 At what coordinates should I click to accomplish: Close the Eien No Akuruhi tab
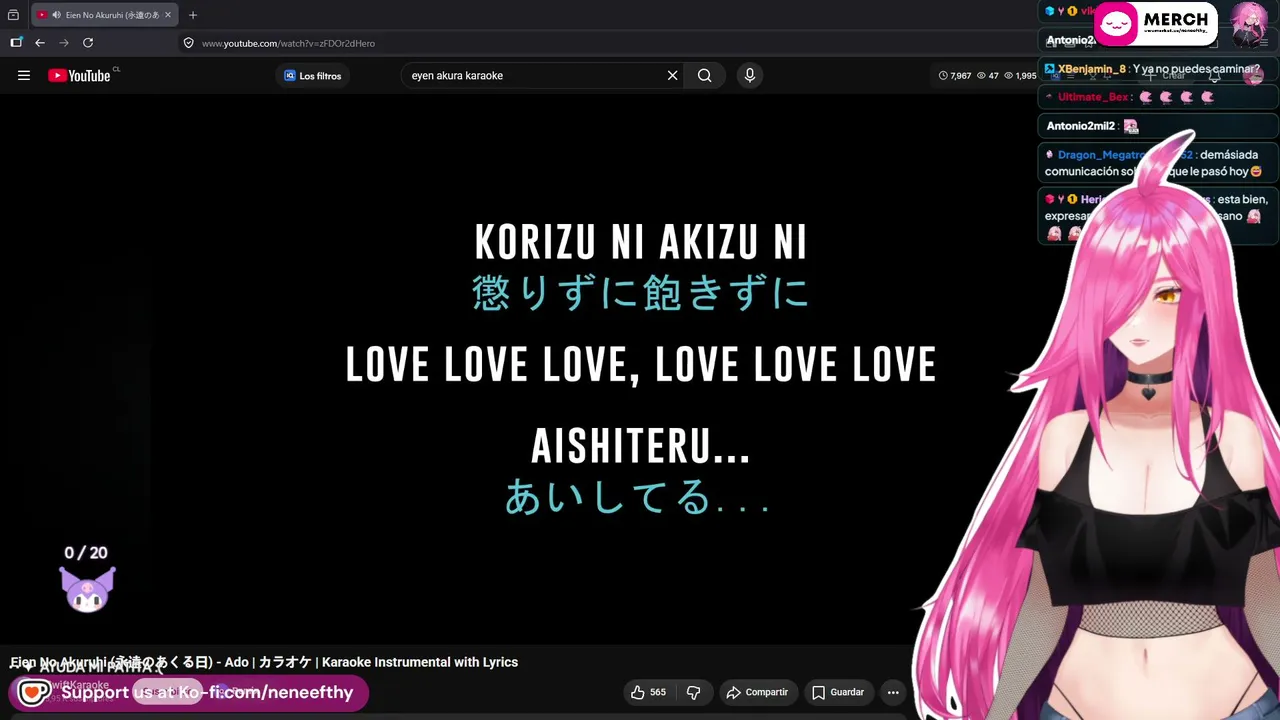(x=168, y=15)
